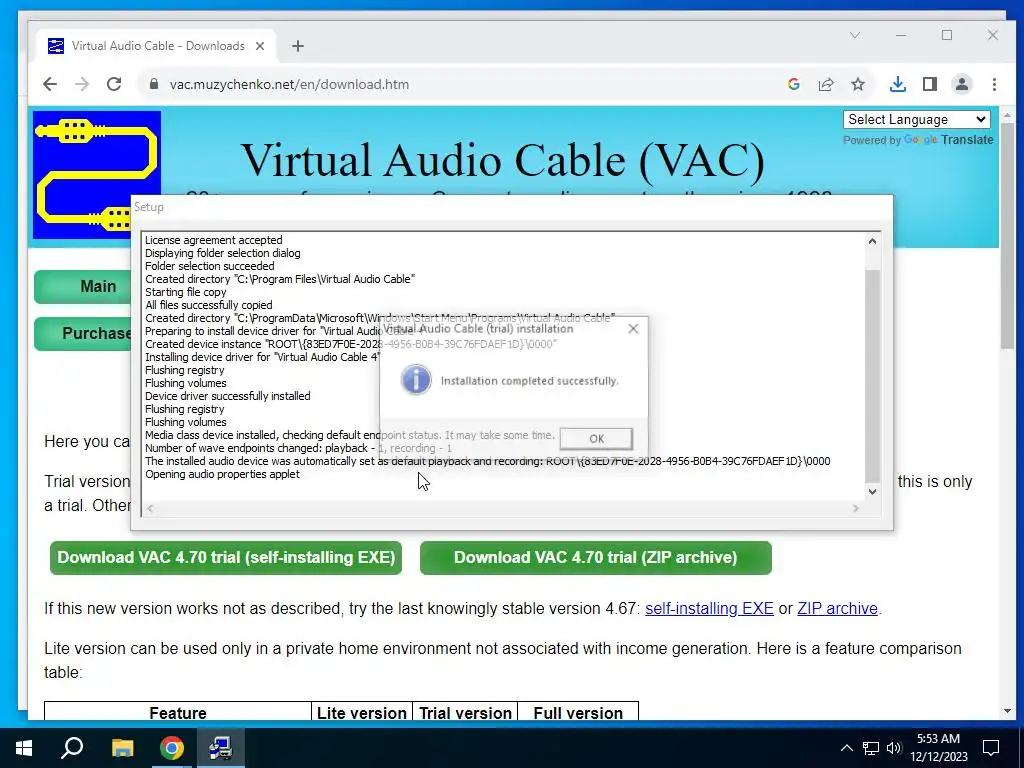Click the "Trial version" table column header

point(465,712)
